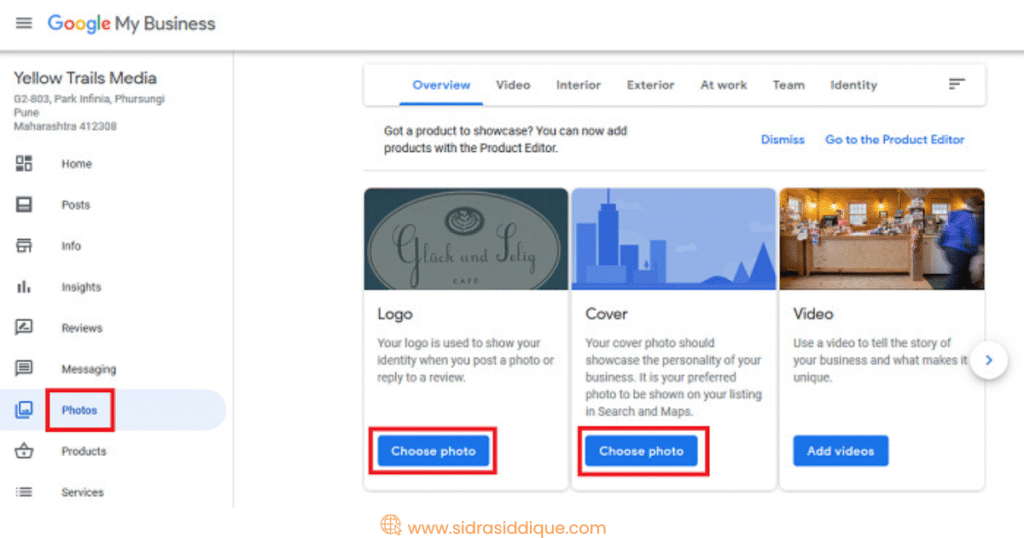
Task: Select Photos in the sidebar
Action: tap(79, 410)
